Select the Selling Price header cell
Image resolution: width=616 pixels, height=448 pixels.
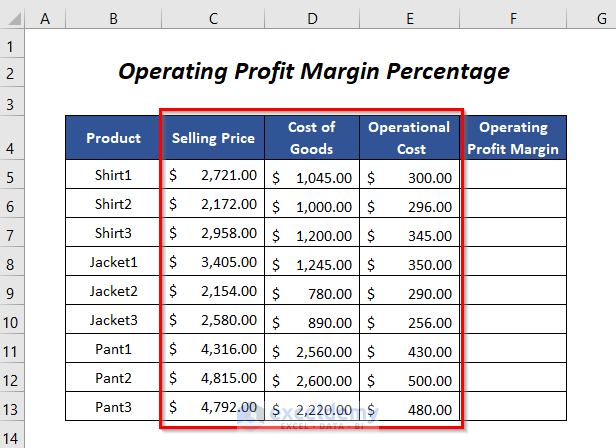coord(213,138)
